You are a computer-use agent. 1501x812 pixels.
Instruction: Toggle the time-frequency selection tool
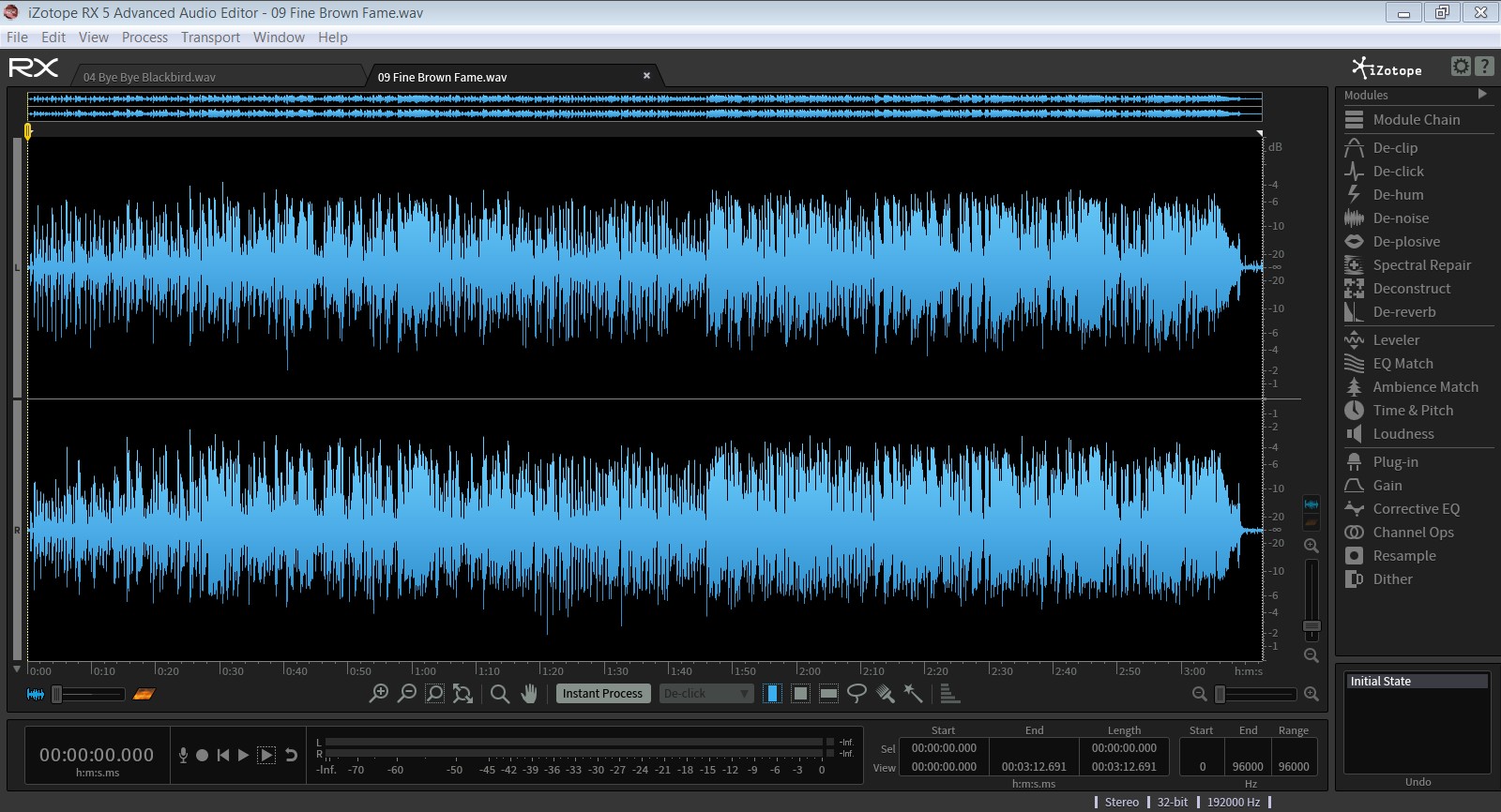(800, 694)
